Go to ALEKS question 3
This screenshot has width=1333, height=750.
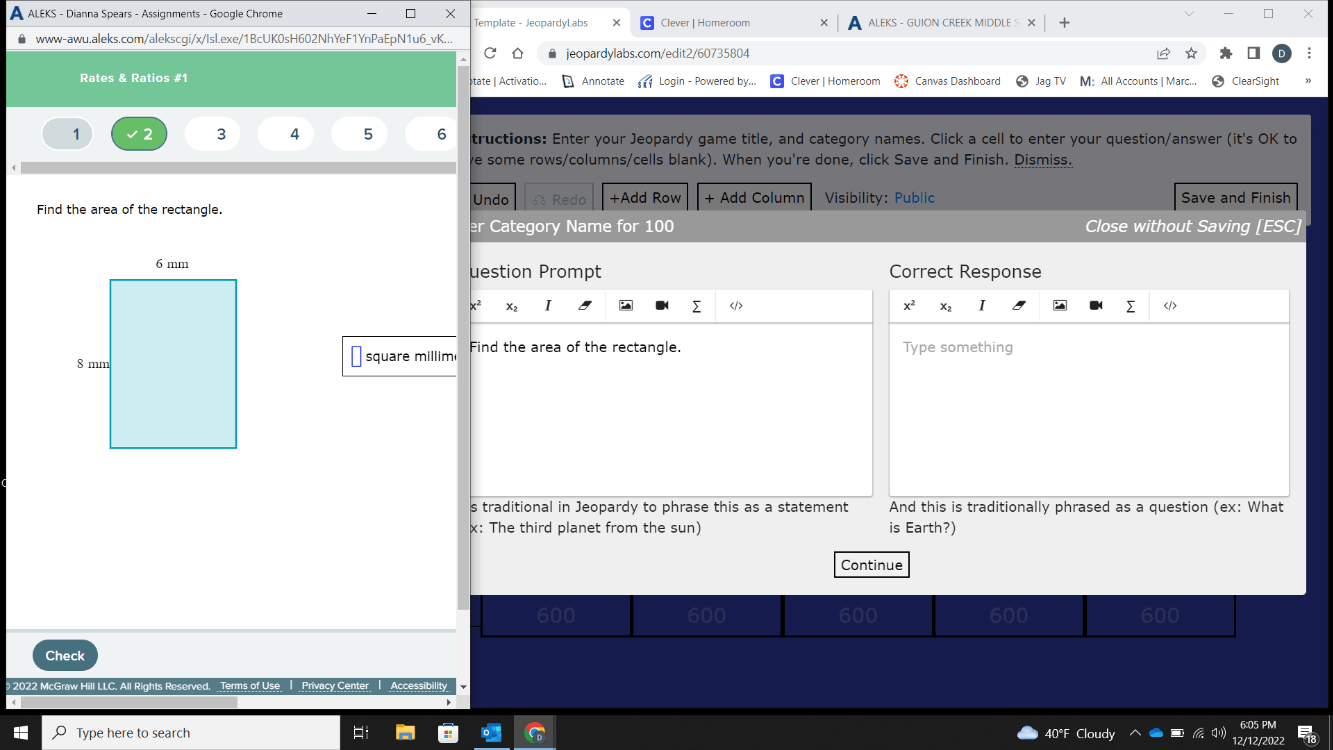click(x=221, y=134)
